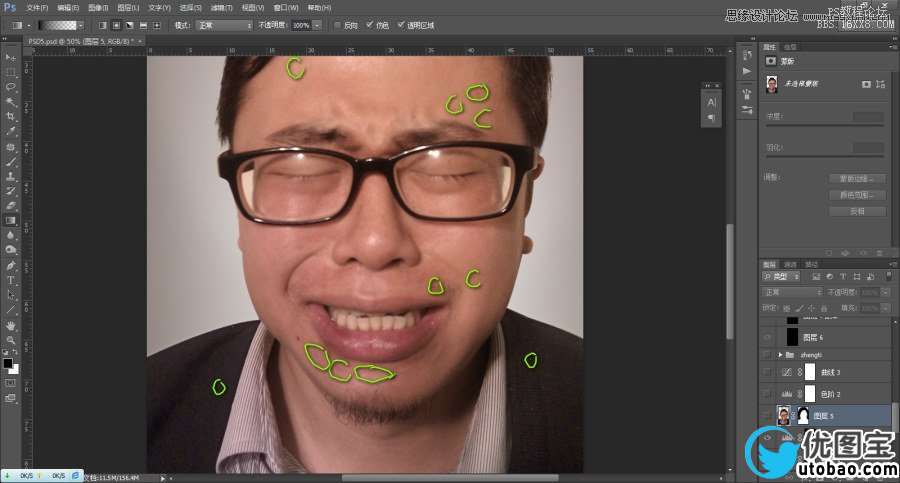Image resolution: width=900 pixels, height=483 pixels.
Task: Open the layer fill 填充 dropdown arrow
Action: pyautogui.click(x=887, y=308)
